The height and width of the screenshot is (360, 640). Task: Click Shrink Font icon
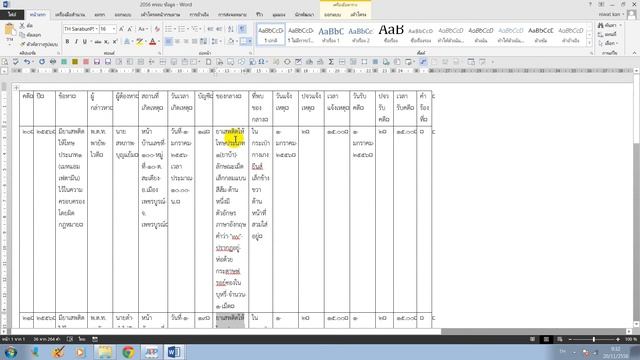(x=130, y=29)
